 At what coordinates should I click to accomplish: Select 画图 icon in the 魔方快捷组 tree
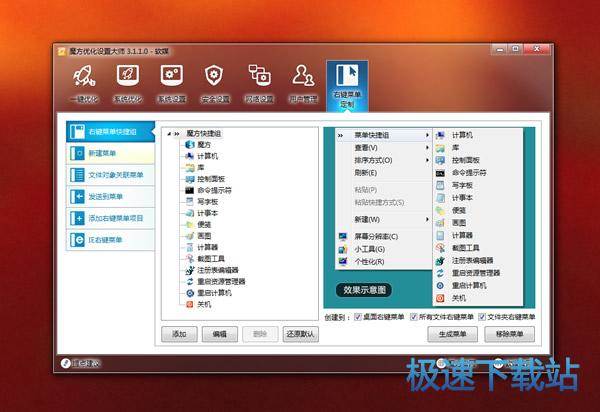190,236
